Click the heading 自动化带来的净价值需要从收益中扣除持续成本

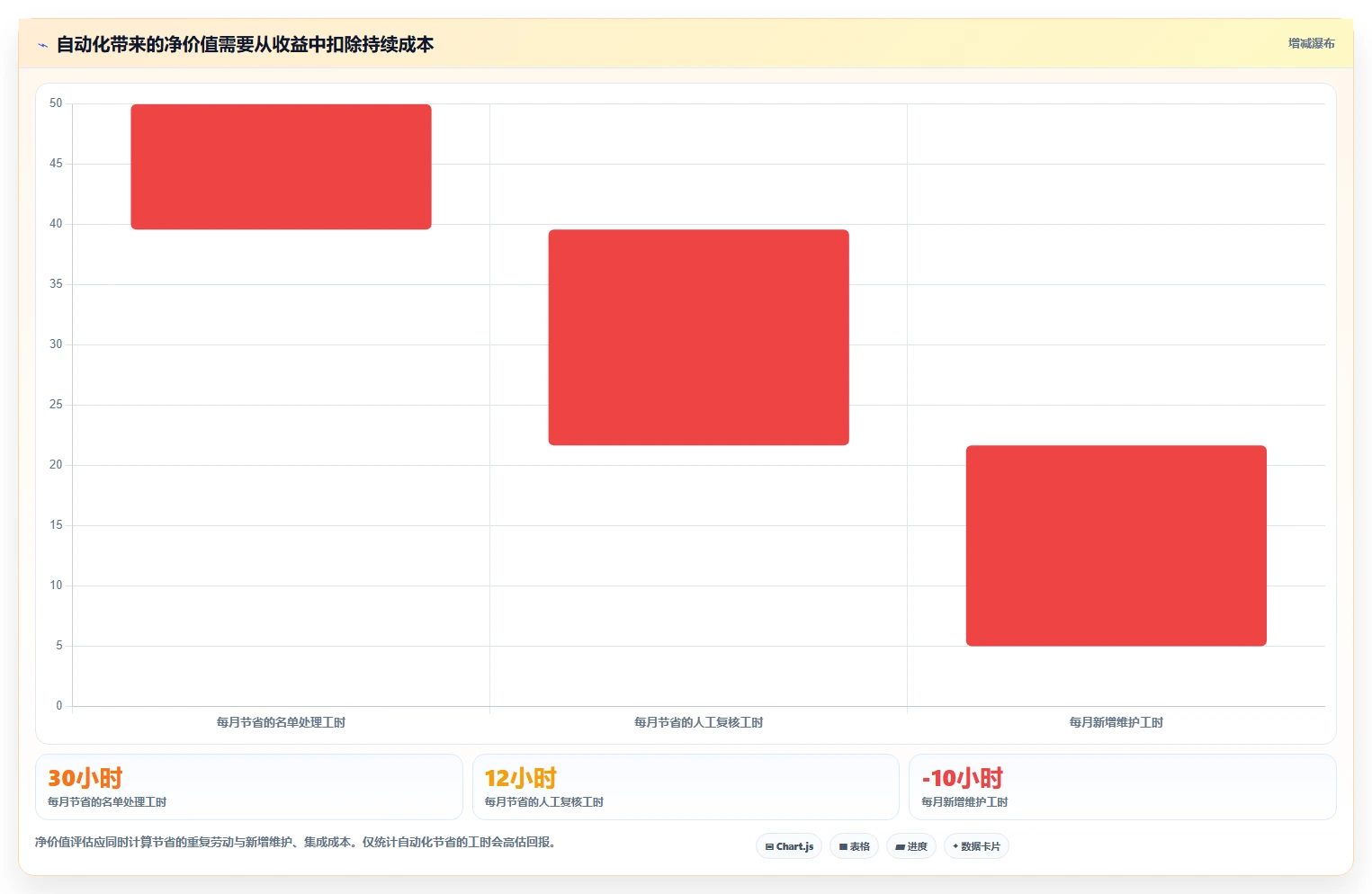245,44
